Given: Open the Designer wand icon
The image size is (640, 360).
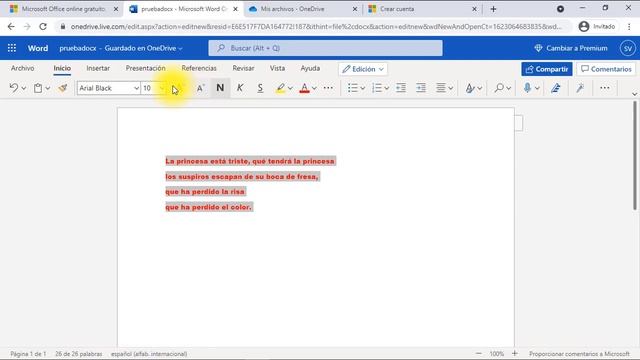Looking at the screenshot, I should pyautogui.click(x=580, y=88).
